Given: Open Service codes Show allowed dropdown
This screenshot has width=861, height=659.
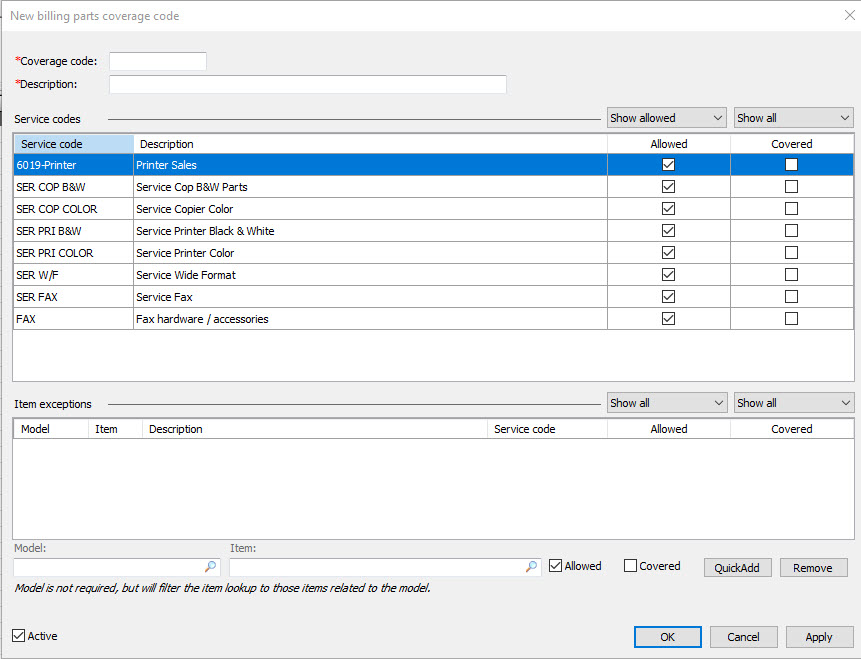Looking at the screenshot, I should pyautogui.click(x=667, y=118).
